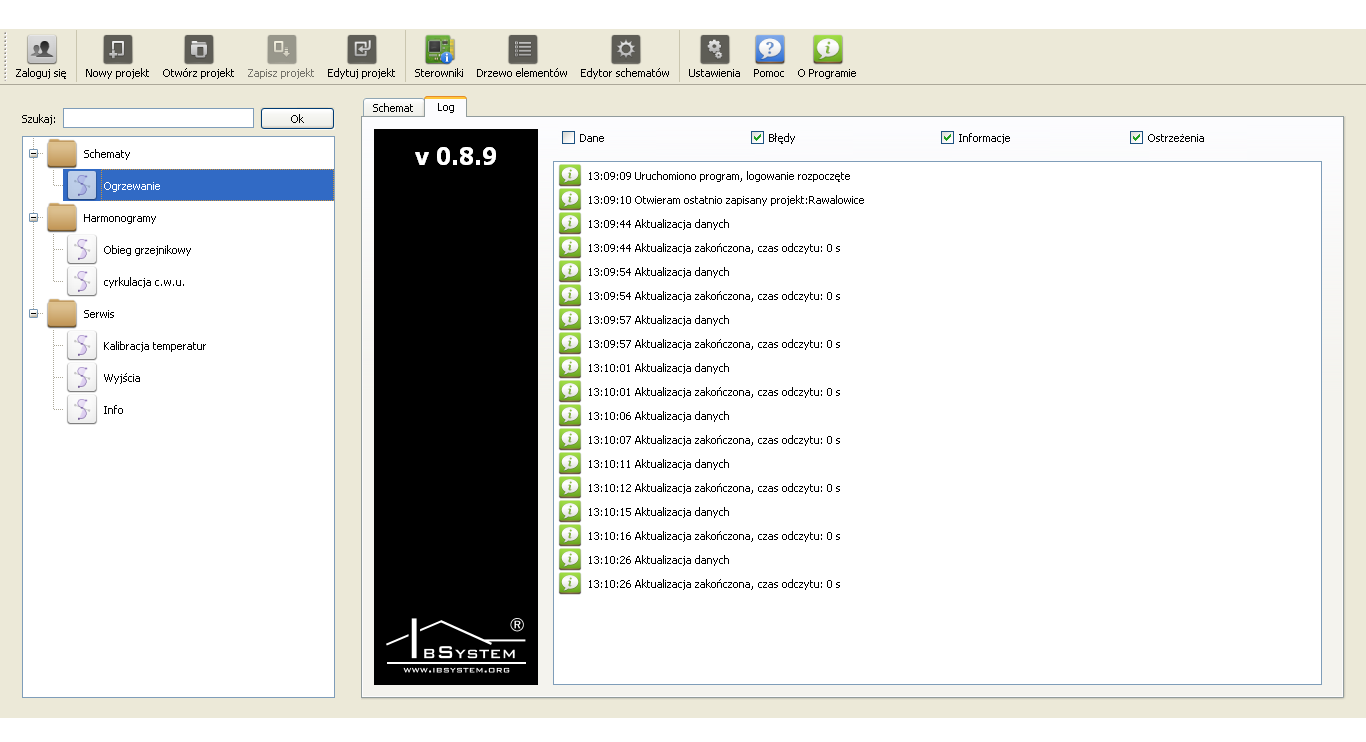Image resolution: width=1366 pixels, height=742 pixels.
Task: Click the v 0.8.9 version label
Action: click(x=456, y=156)
